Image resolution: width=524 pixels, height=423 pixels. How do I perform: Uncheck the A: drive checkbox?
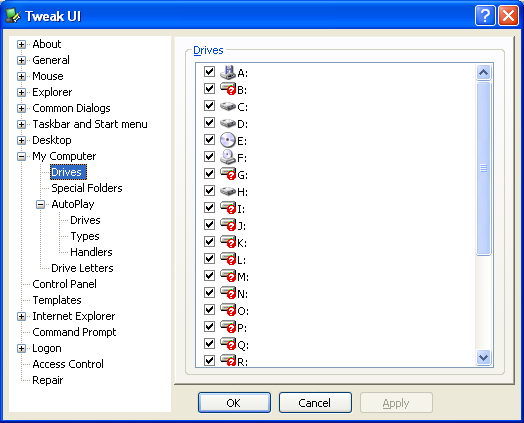[209, 72]
